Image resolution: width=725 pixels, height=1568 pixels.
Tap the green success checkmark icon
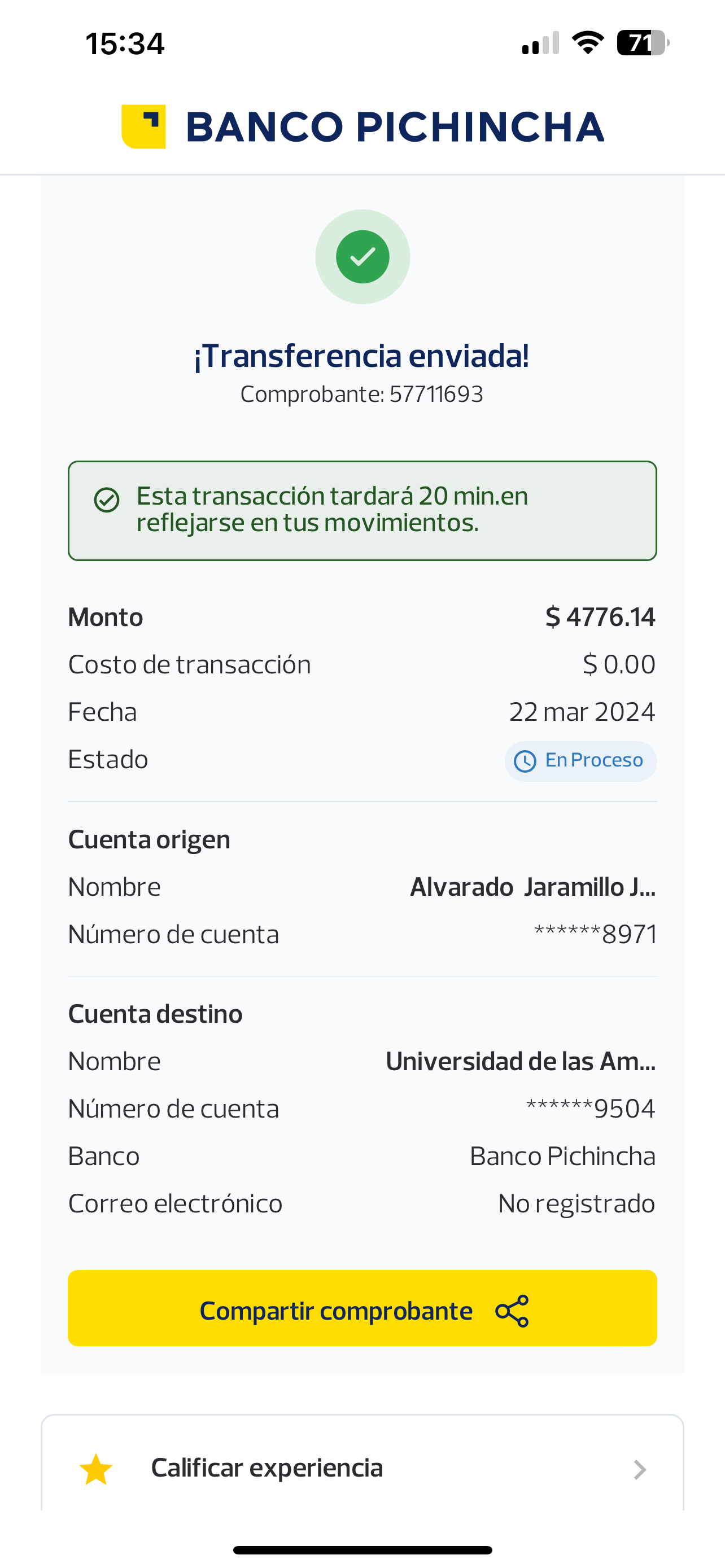point(362,257)
